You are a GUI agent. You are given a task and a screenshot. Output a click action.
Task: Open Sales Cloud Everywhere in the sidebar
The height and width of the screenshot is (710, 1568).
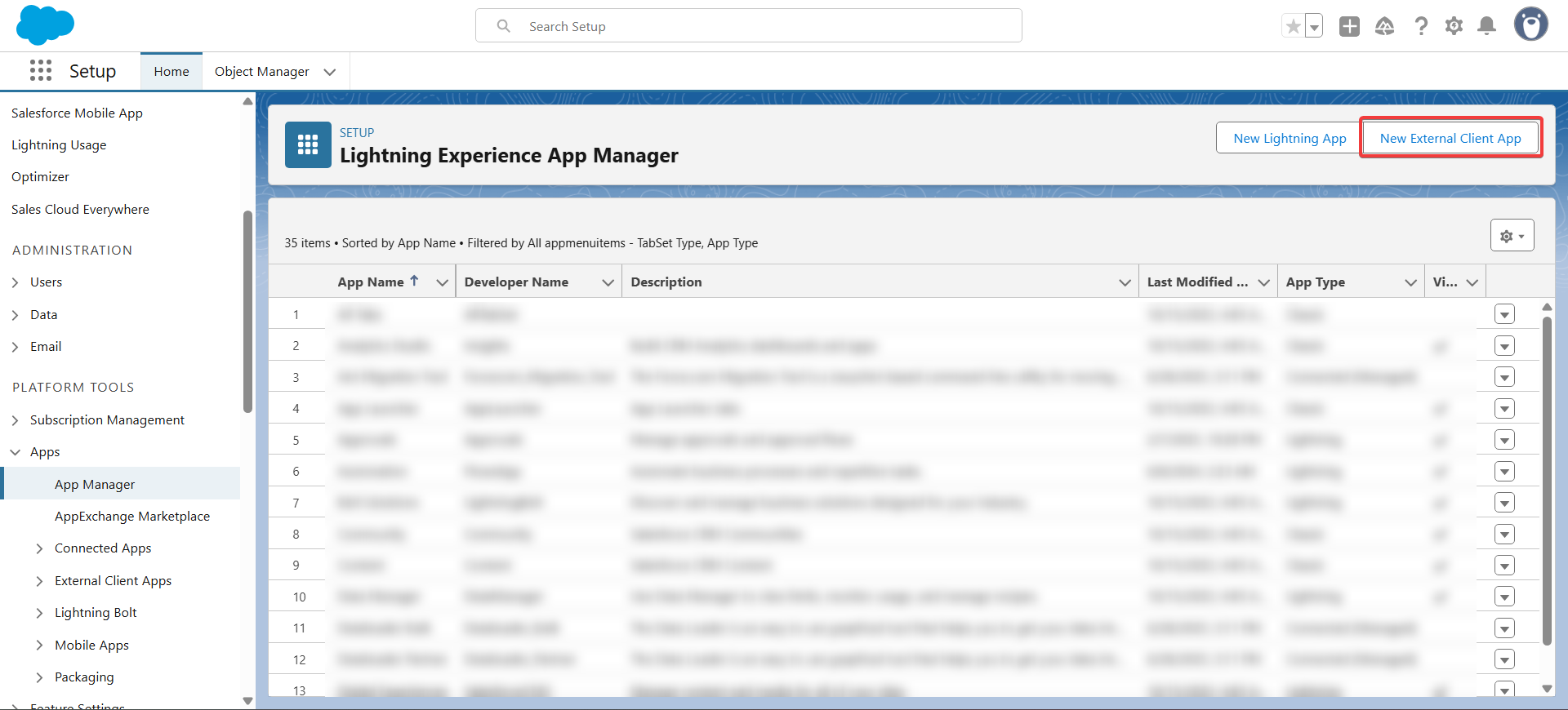click(80, 210)
